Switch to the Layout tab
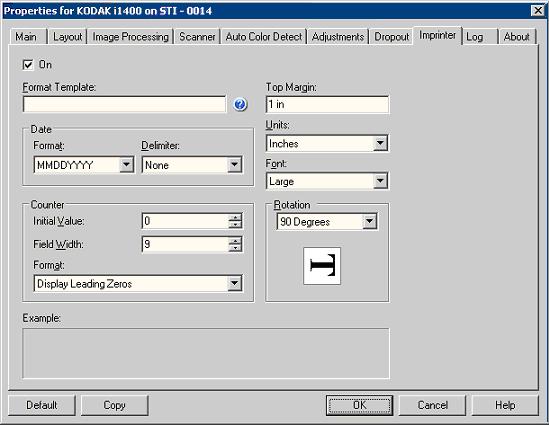This screenshot has height=425, width=549. point(68,37)
